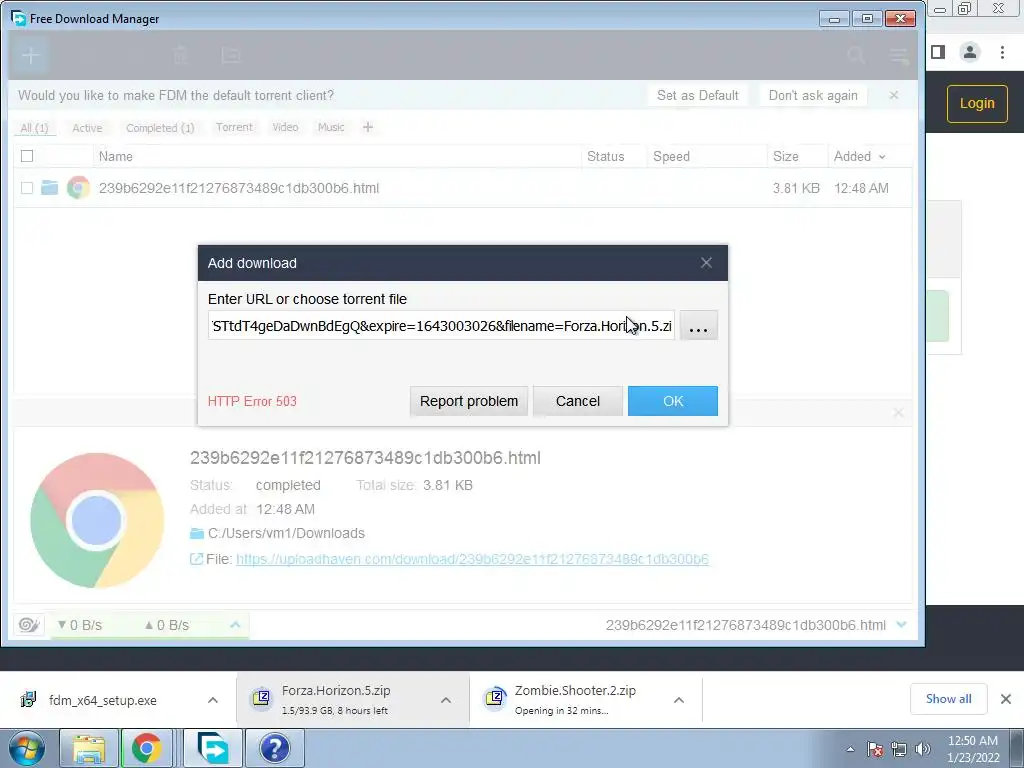Viewport: 1024px width, 768px height.
Task: Click upload speed 0 B/s indicator
Action: click(167, 626)
